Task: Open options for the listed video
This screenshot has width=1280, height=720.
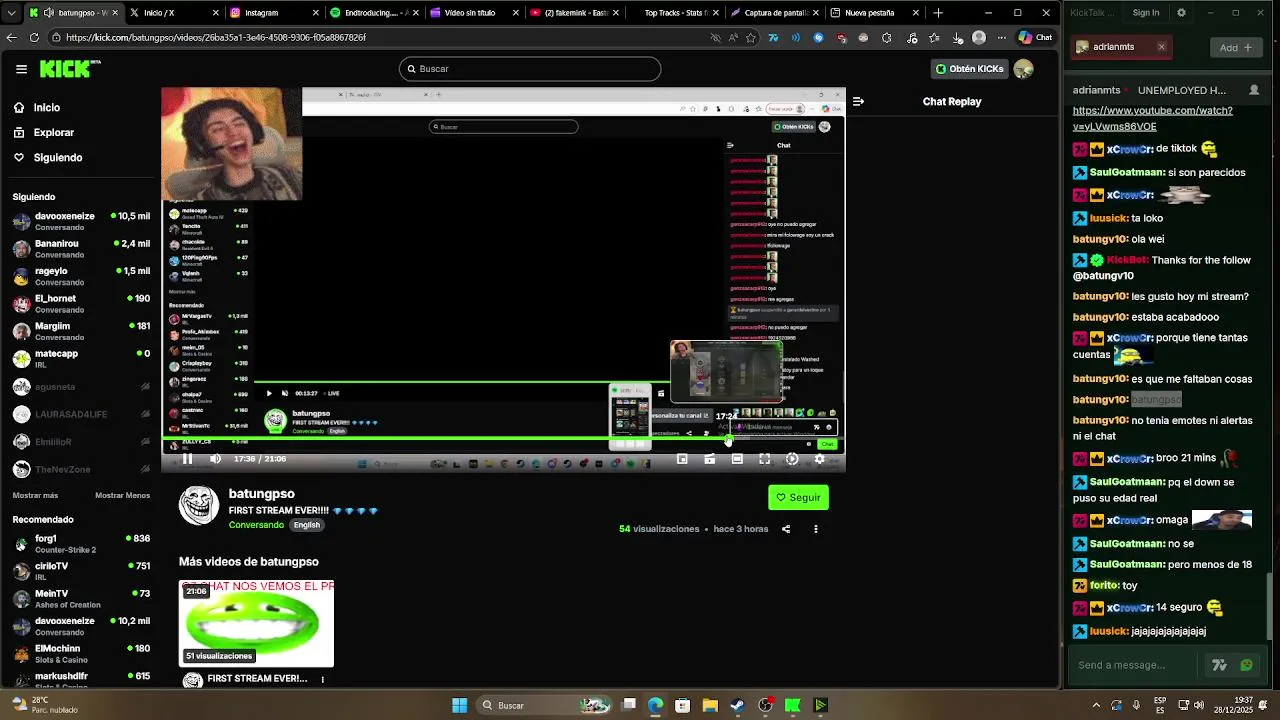Action: pos(322,679)
